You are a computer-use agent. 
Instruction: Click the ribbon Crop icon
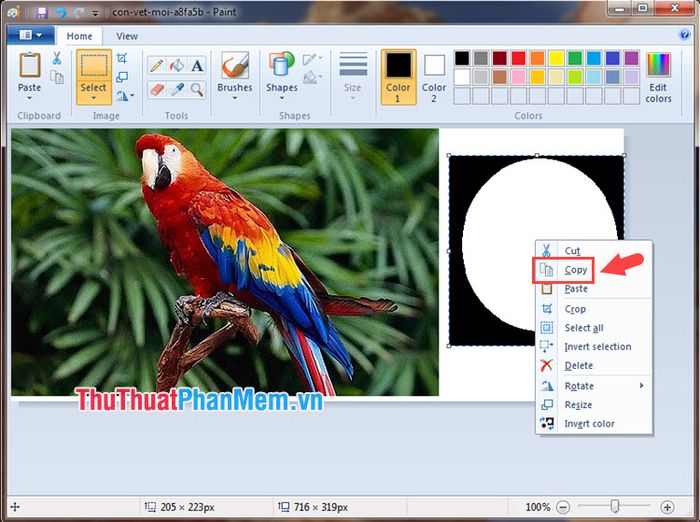click(x=122, y=58)
